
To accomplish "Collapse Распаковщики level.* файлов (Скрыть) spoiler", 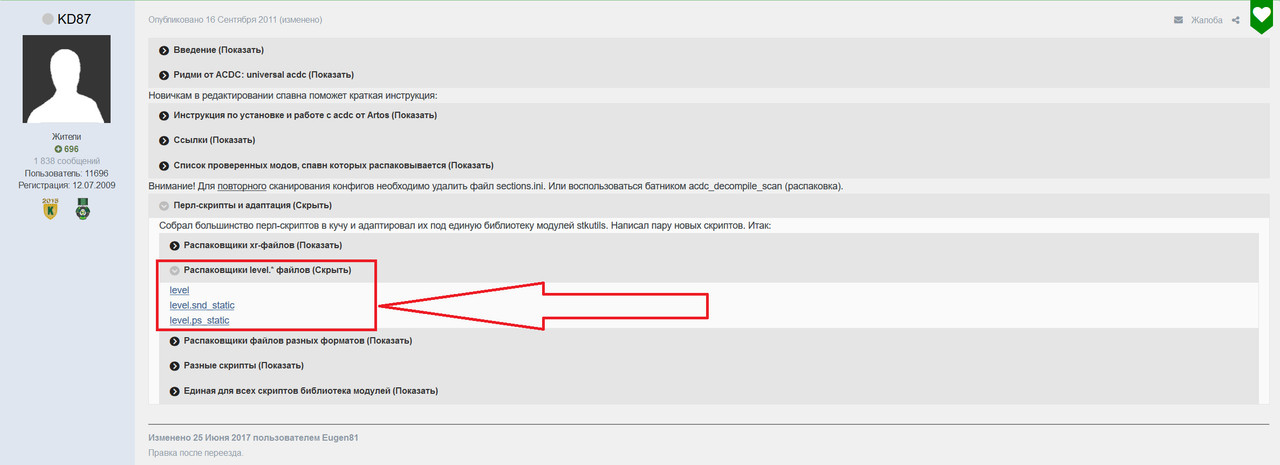I will (260, 270).
